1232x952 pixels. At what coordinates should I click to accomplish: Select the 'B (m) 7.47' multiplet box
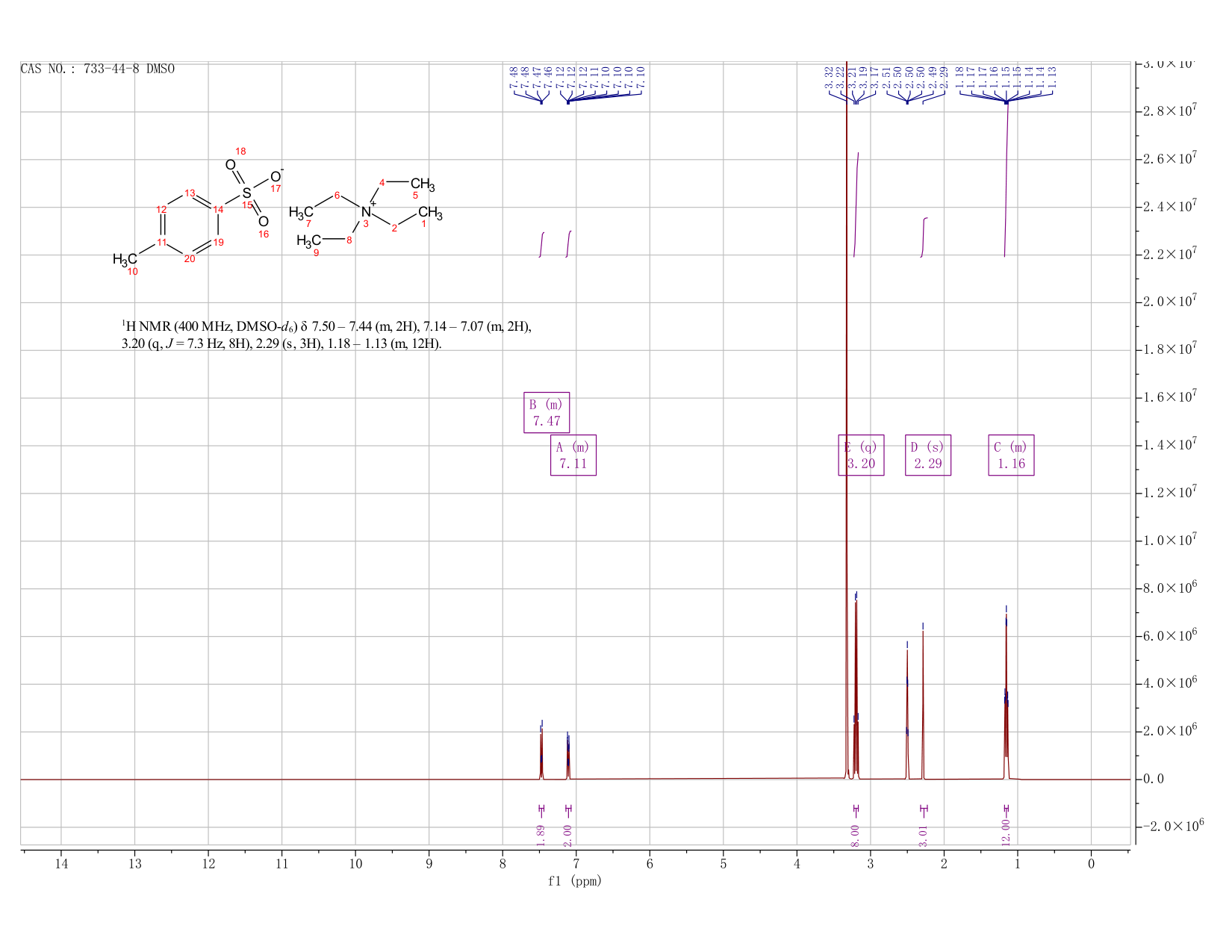pos(547,412)
